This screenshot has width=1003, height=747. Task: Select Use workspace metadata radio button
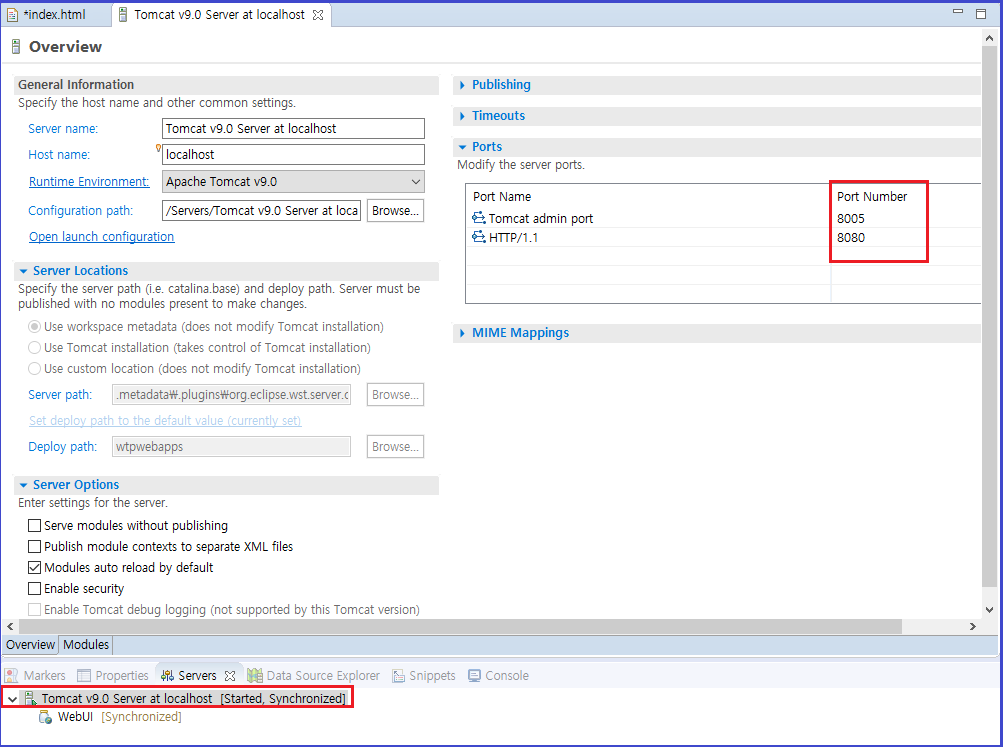pyautogui.click(x=35, y=327)
